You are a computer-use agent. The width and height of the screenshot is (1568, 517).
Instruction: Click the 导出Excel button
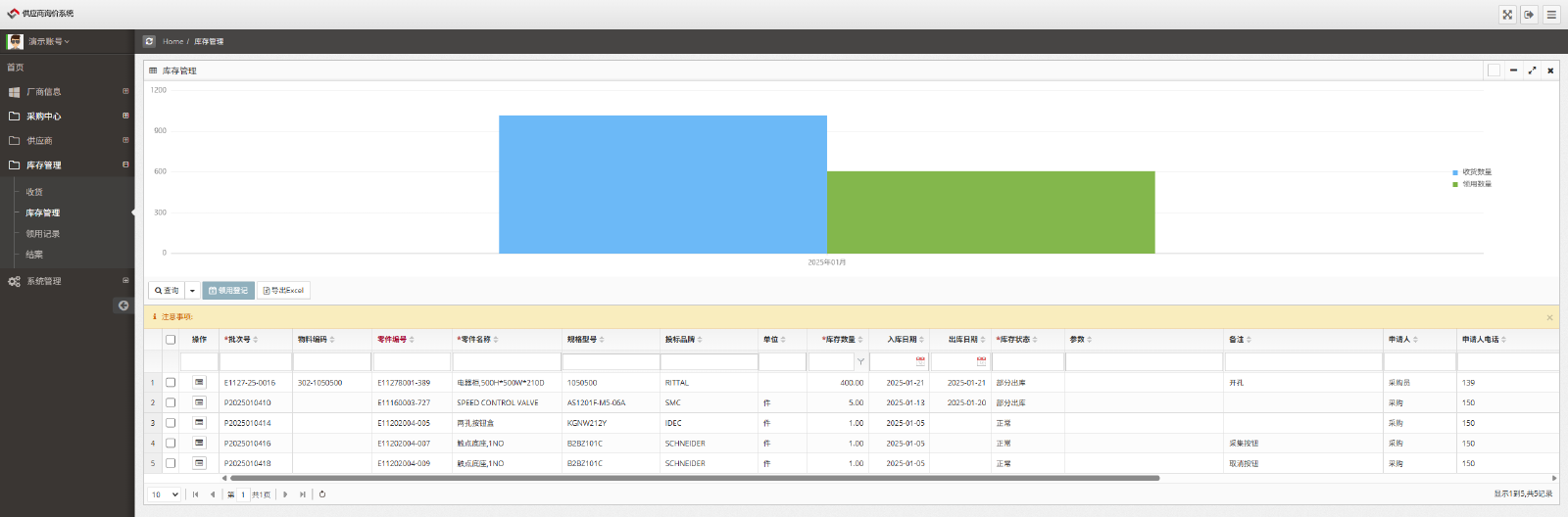point(284,291)
